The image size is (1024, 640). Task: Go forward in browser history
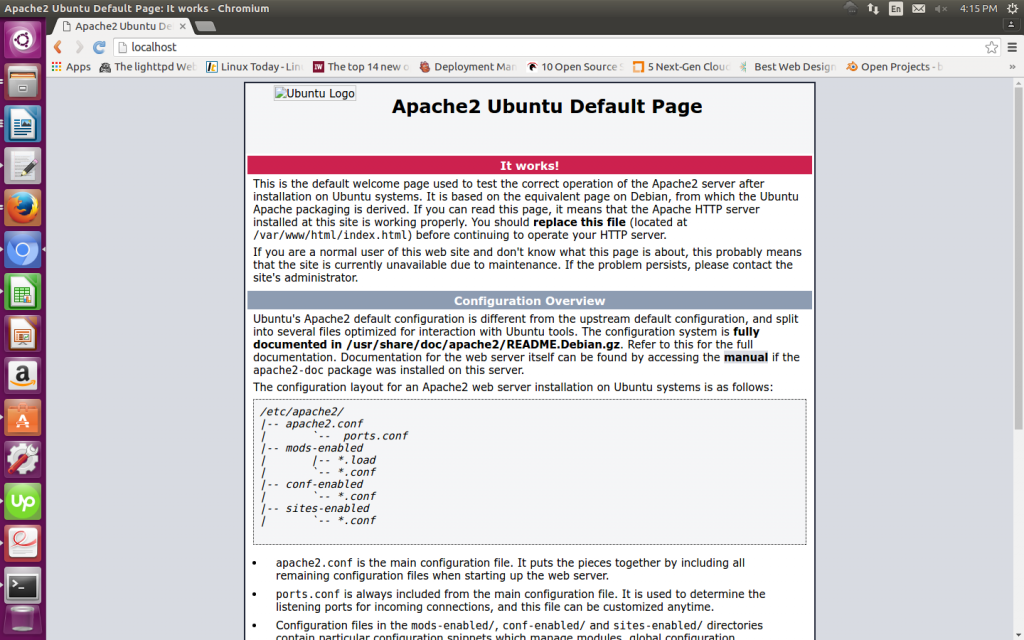click(79, 47)
